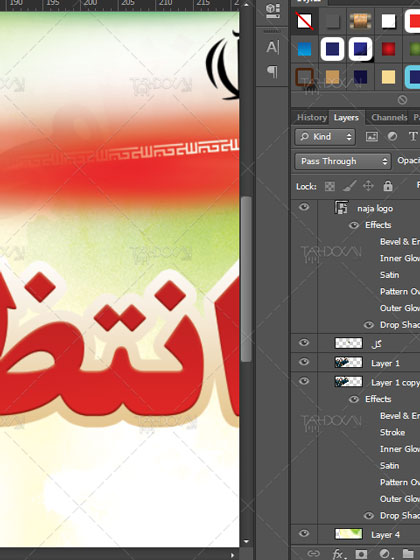Apply the first navy white-stroke style swatch
This screenshot has width=420, height=560.
click(332, 49)
